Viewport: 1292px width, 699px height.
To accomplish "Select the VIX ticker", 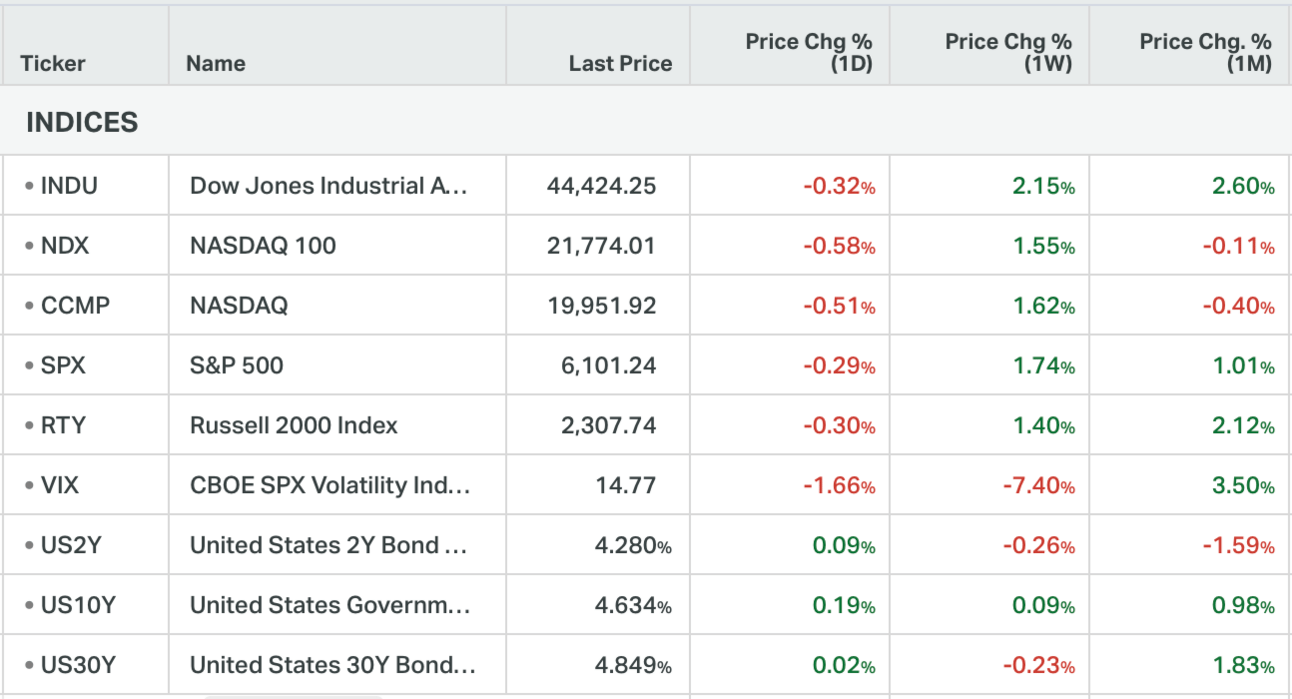I will [60, 486].
